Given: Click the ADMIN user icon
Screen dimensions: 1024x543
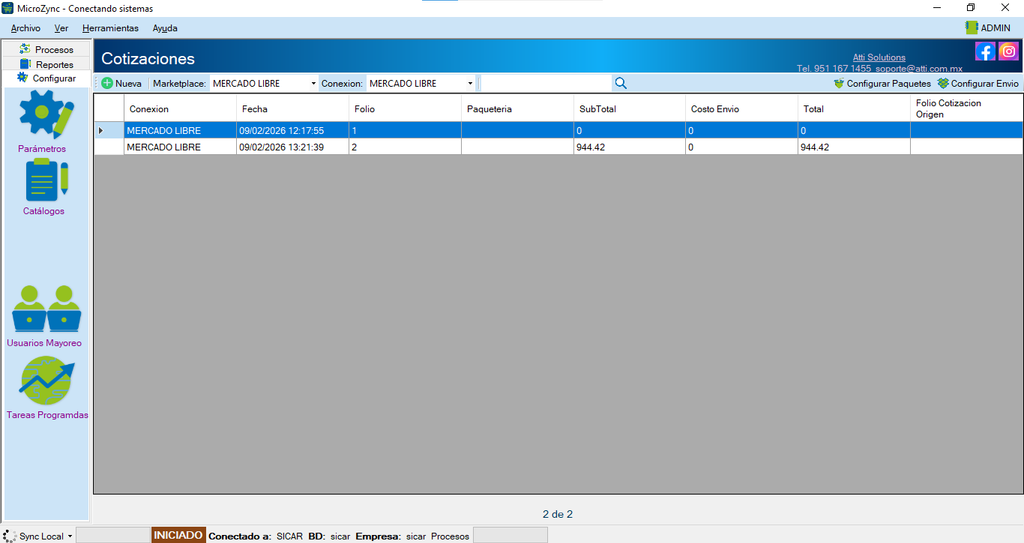Looking at the screenshot, I should point(972,27).
